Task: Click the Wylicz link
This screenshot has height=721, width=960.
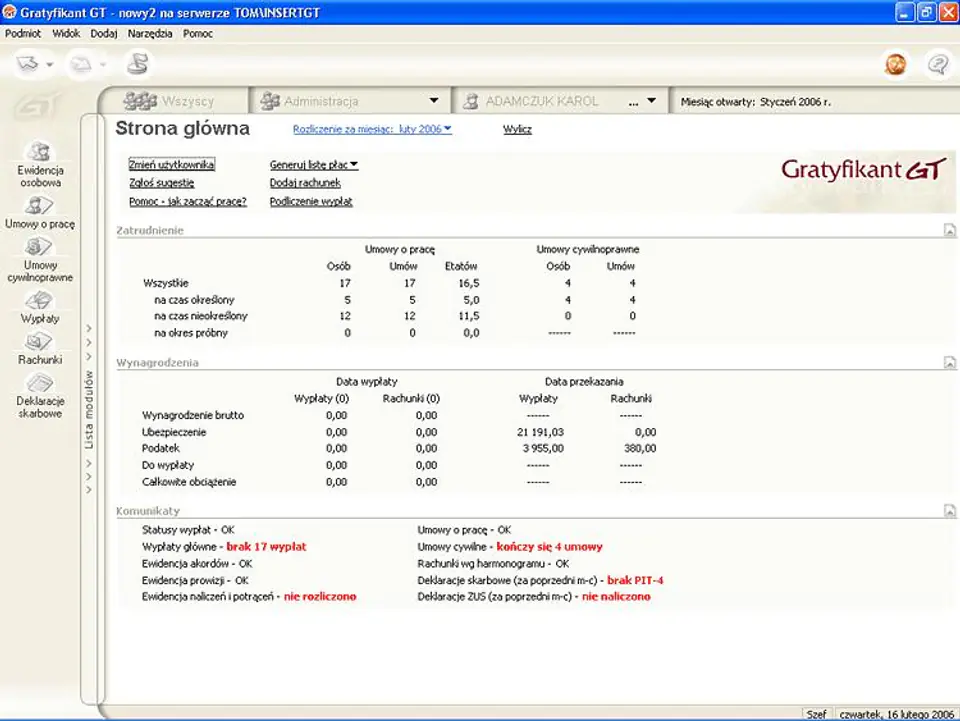Action: pyautogui.click(x=517, y=129)
